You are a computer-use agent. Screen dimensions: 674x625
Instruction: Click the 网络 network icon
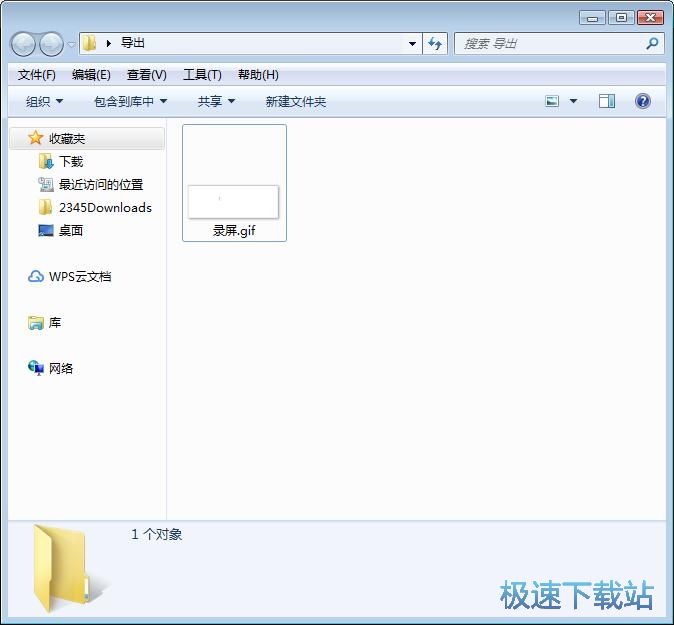(x=36, y=368)
